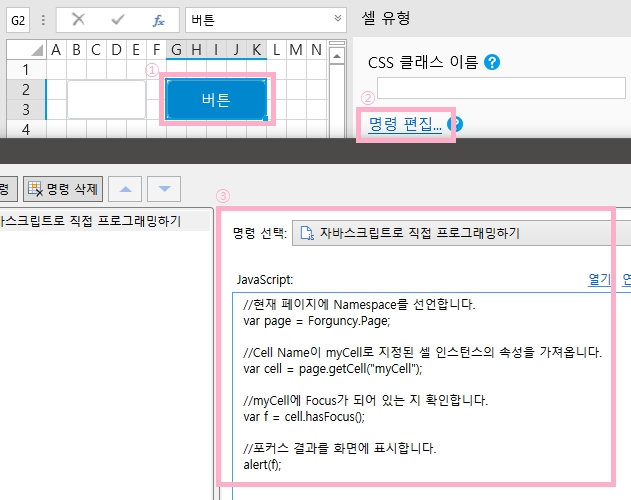
Task: Click the G2 cell name box
Action: pyautogui.click(x=19, y=20)
